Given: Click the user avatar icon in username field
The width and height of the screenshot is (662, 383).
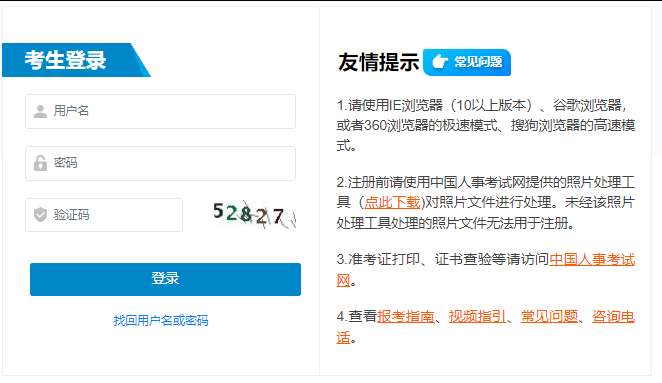Looking at the screenshot, I should 40,111.
